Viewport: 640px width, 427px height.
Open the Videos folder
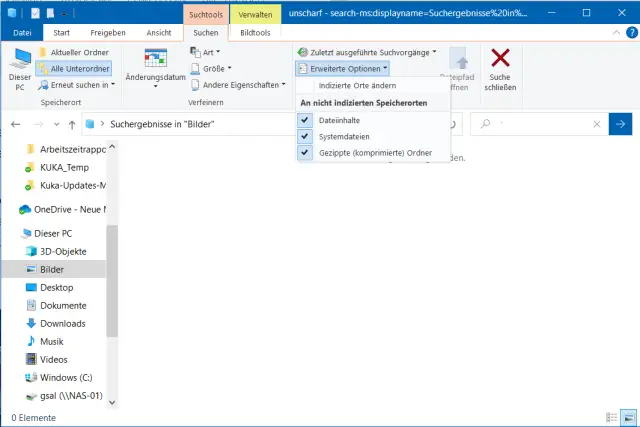coord(47,359)
